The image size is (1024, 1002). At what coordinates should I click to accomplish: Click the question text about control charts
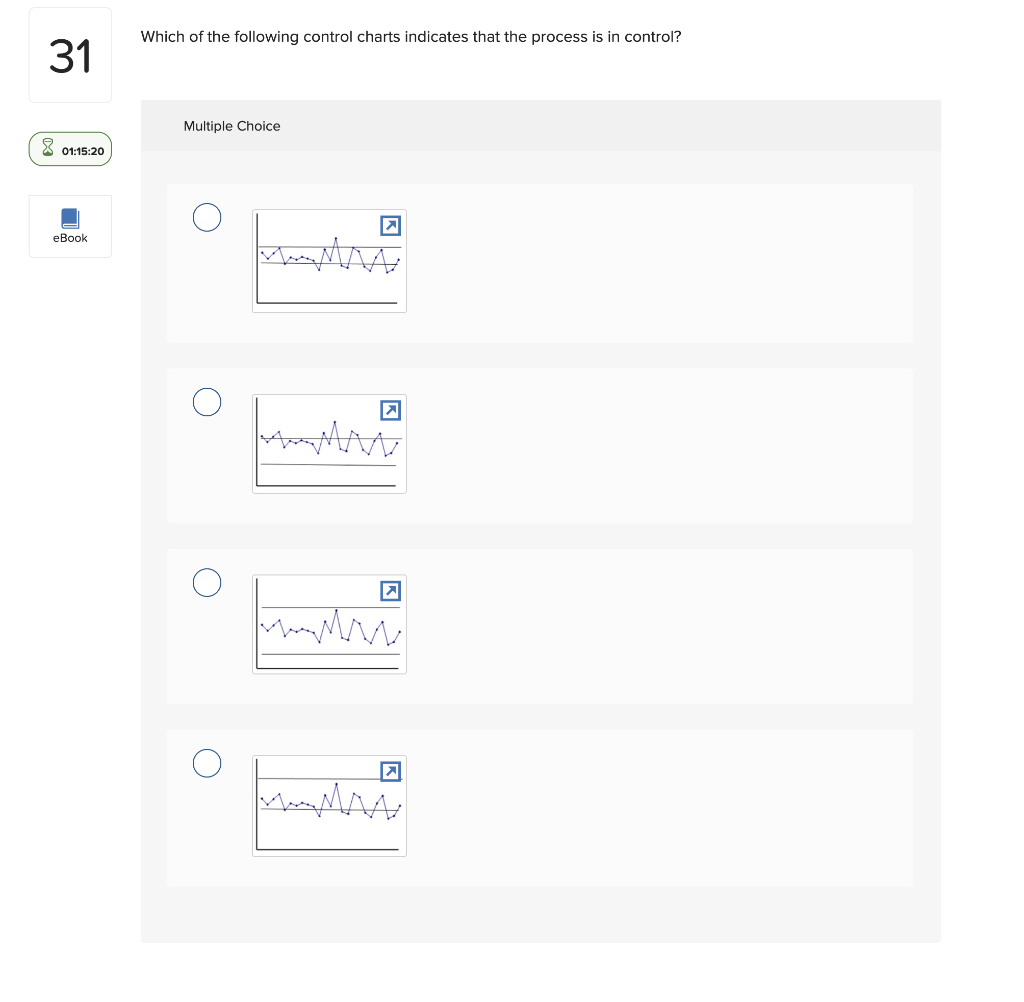pyautogui.click(x=412, y=36)
